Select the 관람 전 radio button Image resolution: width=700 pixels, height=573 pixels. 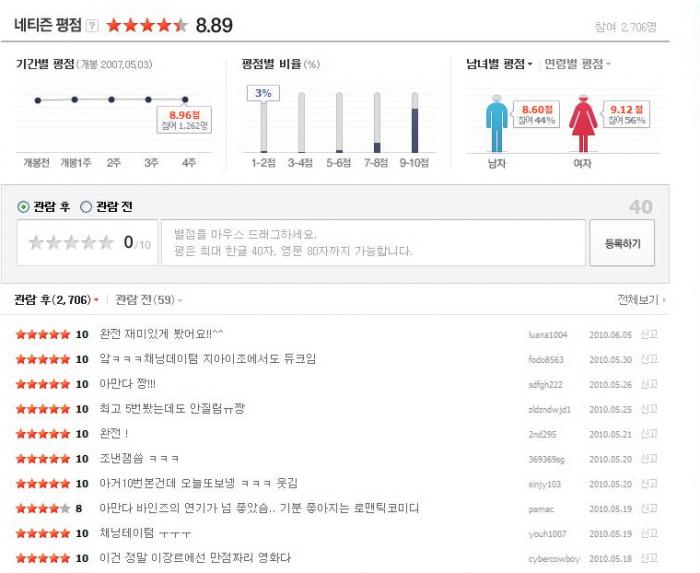[x=85, y=207]
